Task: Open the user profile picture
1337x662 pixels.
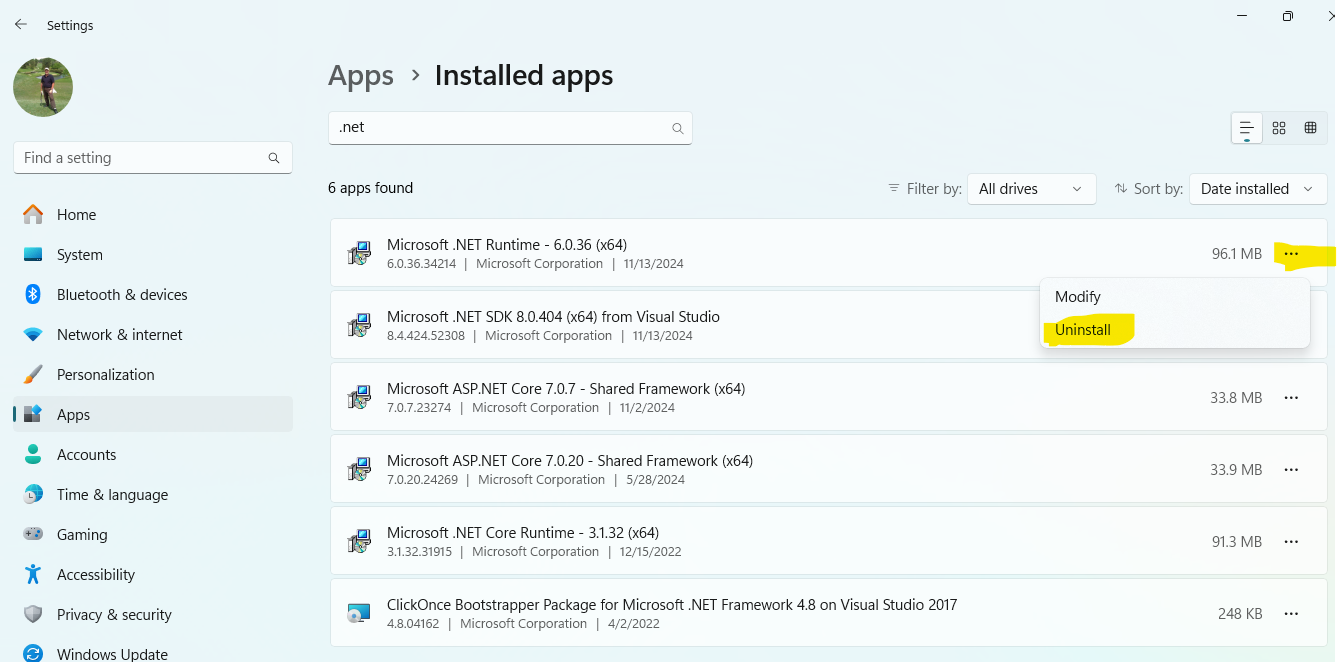Action: pyautogui.click(x=43, y=87)
